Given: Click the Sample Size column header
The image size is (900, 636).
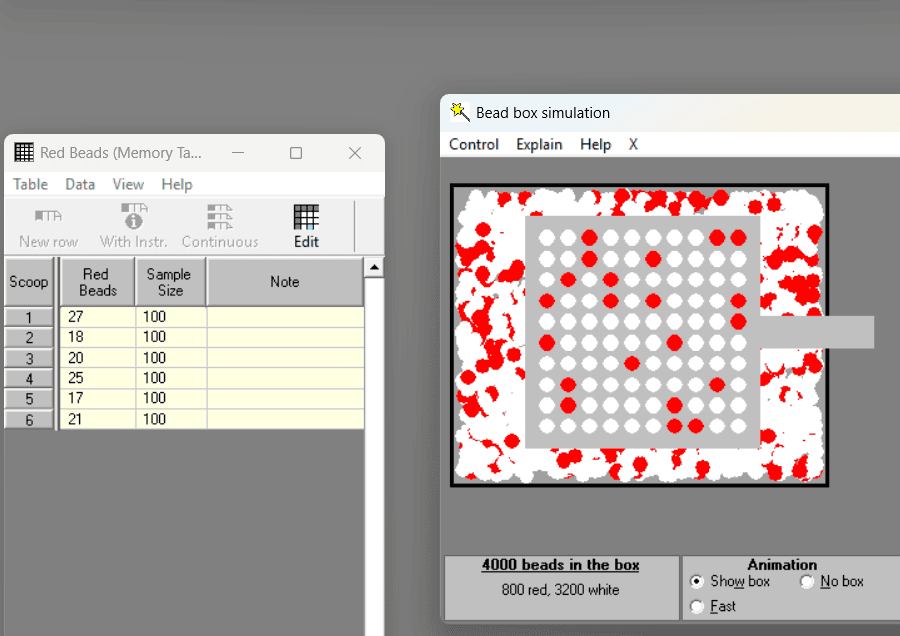Looking at the screenshot, I should coord(170,282).
